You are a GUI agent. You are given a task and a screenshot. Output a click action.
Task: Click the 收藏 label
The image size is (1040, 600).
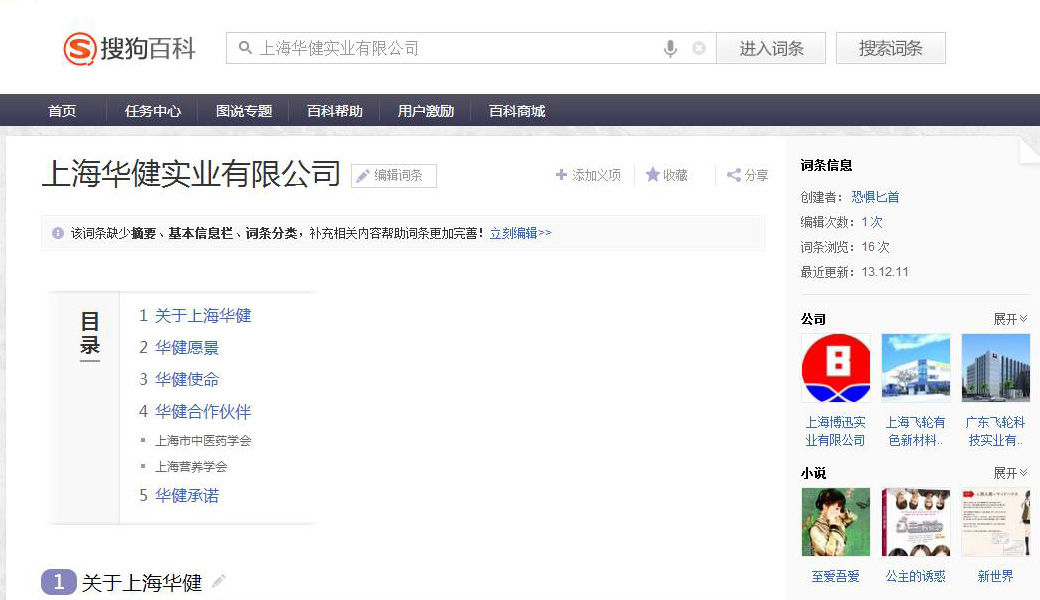(x=675, y=175)
